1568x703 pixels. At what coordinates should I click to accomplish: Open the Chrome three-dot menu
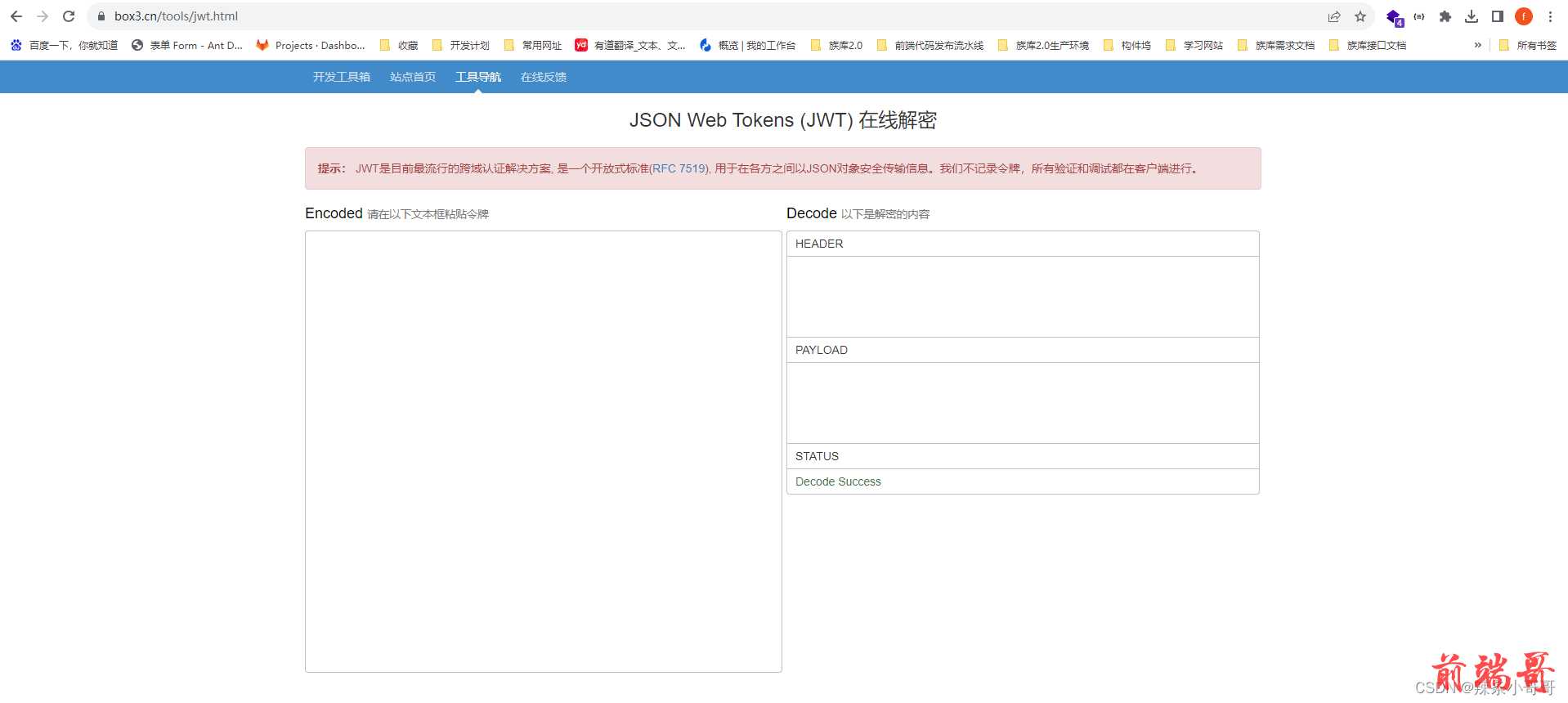coord(1550,16)
